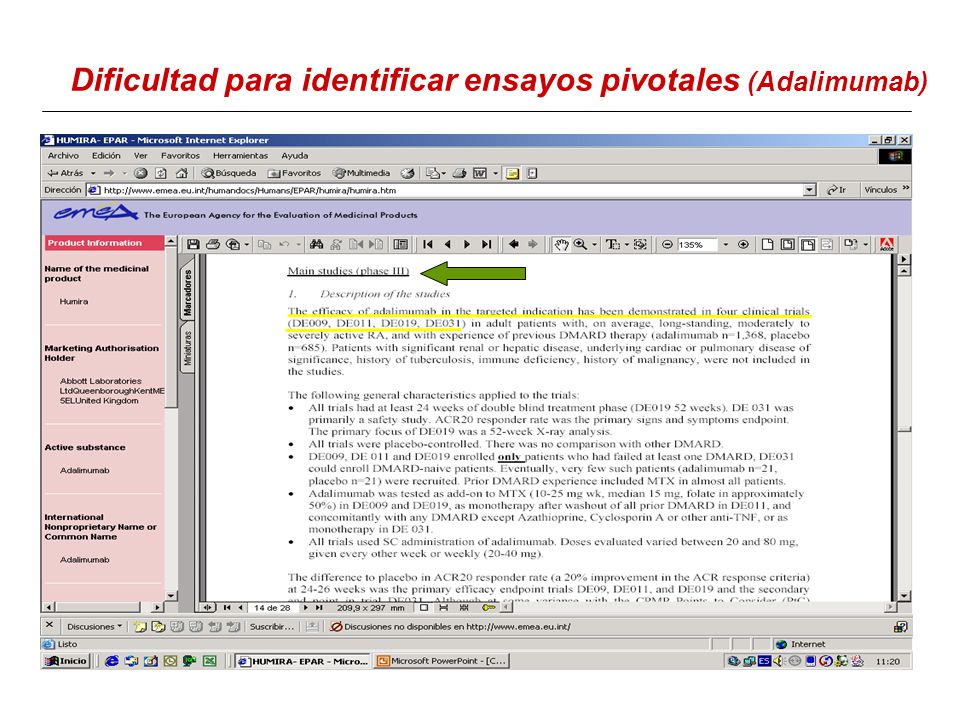The height and width of the screenshot is (720, 960).
Task: Open the Miniaturas thumbnails tab
Action: pos(187,348)
